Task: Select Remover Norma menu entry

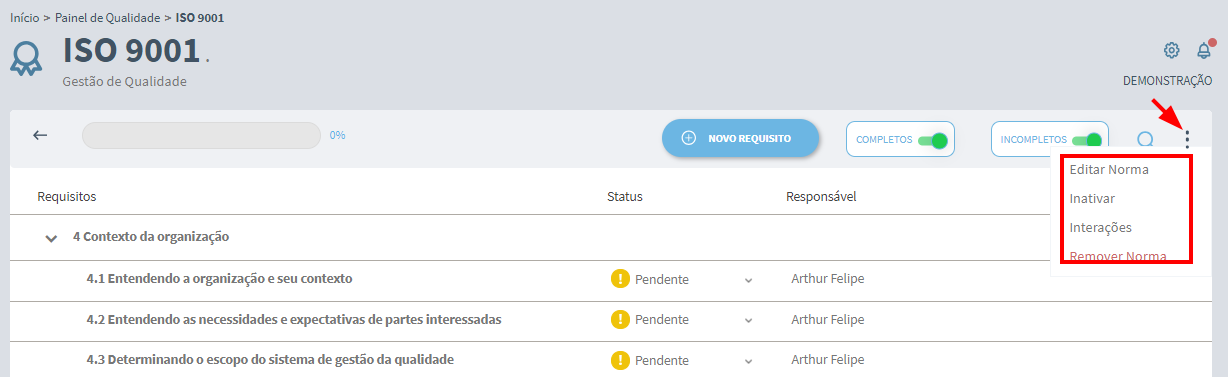Action: point(1118,256)
